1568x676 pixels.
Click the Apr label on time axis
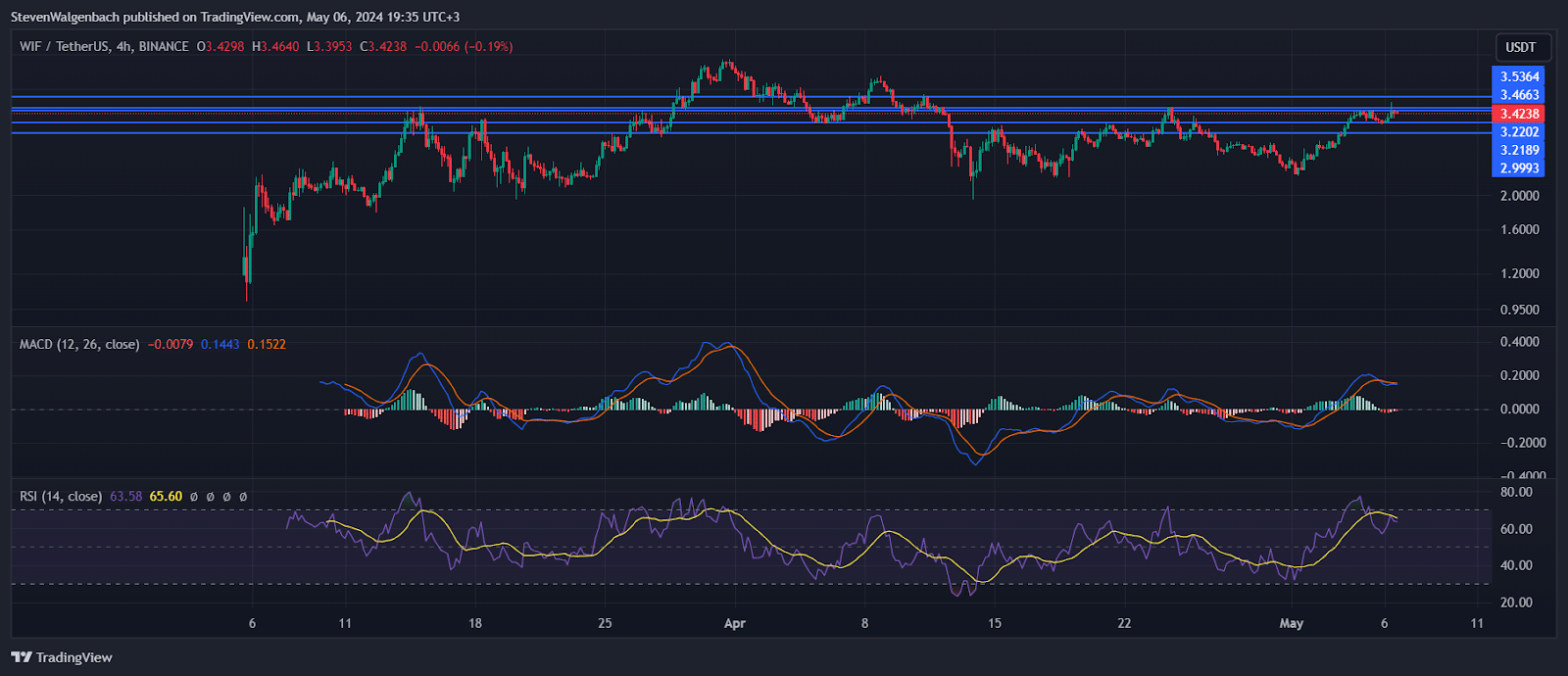coord(734,623)
